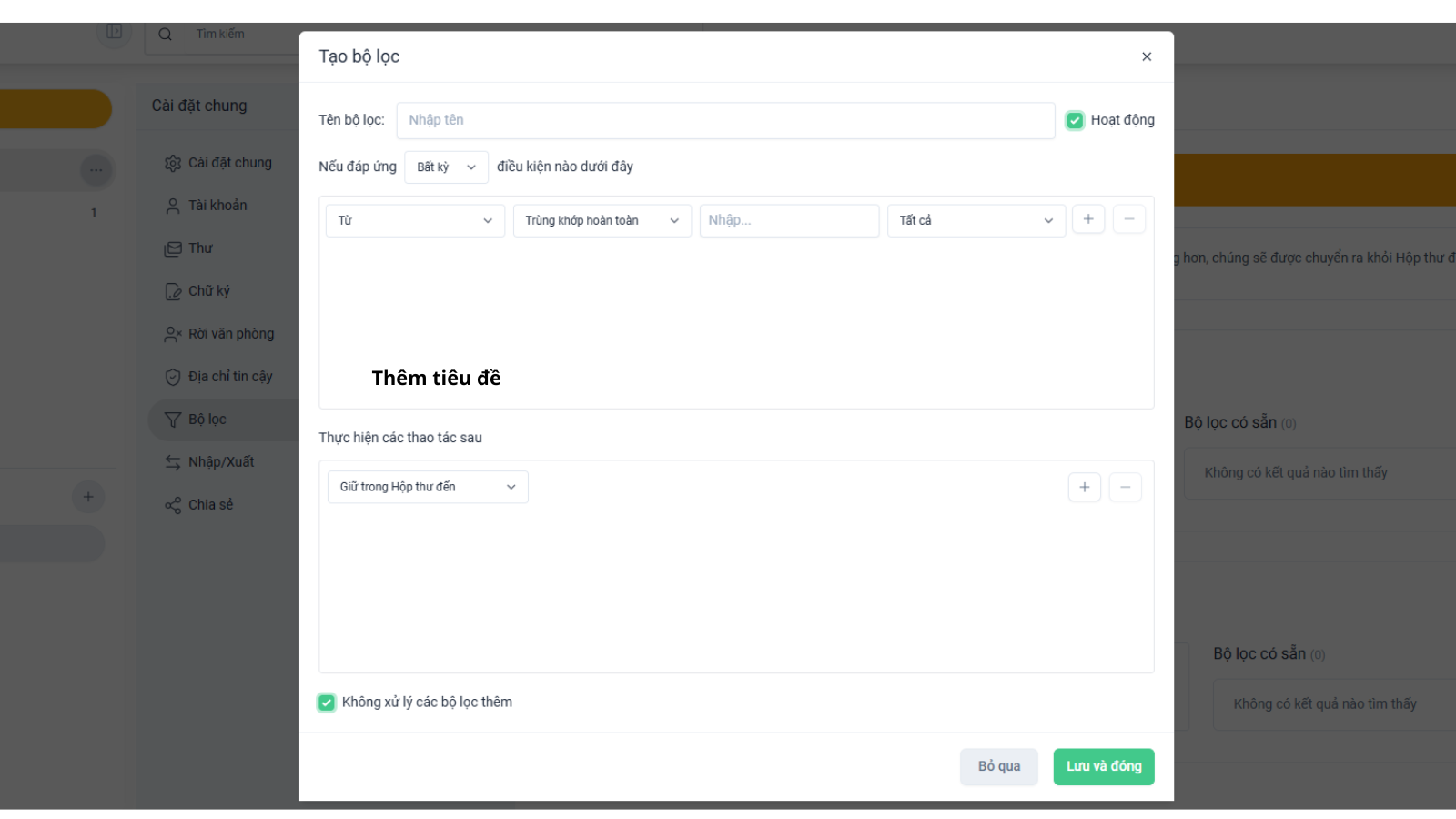Click the Lưu và đóng button
Screen dimensions: 1456x819
[1104, 766]
